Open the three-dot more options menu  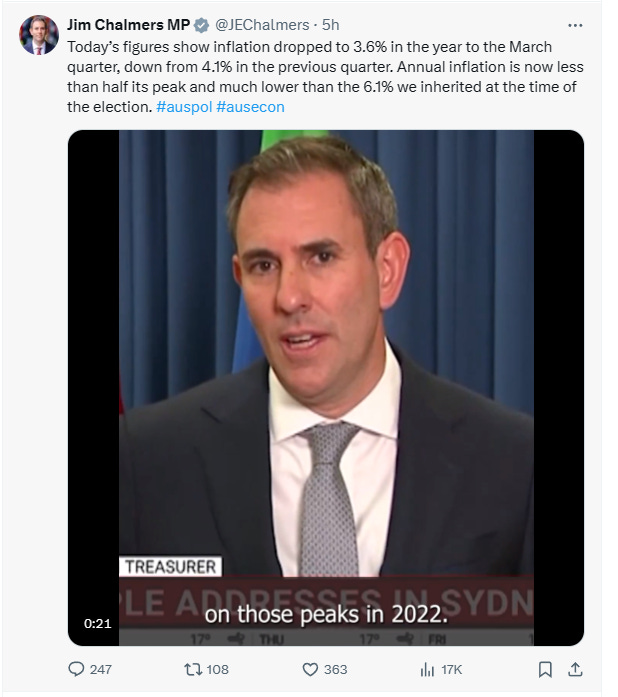point(575,25)
